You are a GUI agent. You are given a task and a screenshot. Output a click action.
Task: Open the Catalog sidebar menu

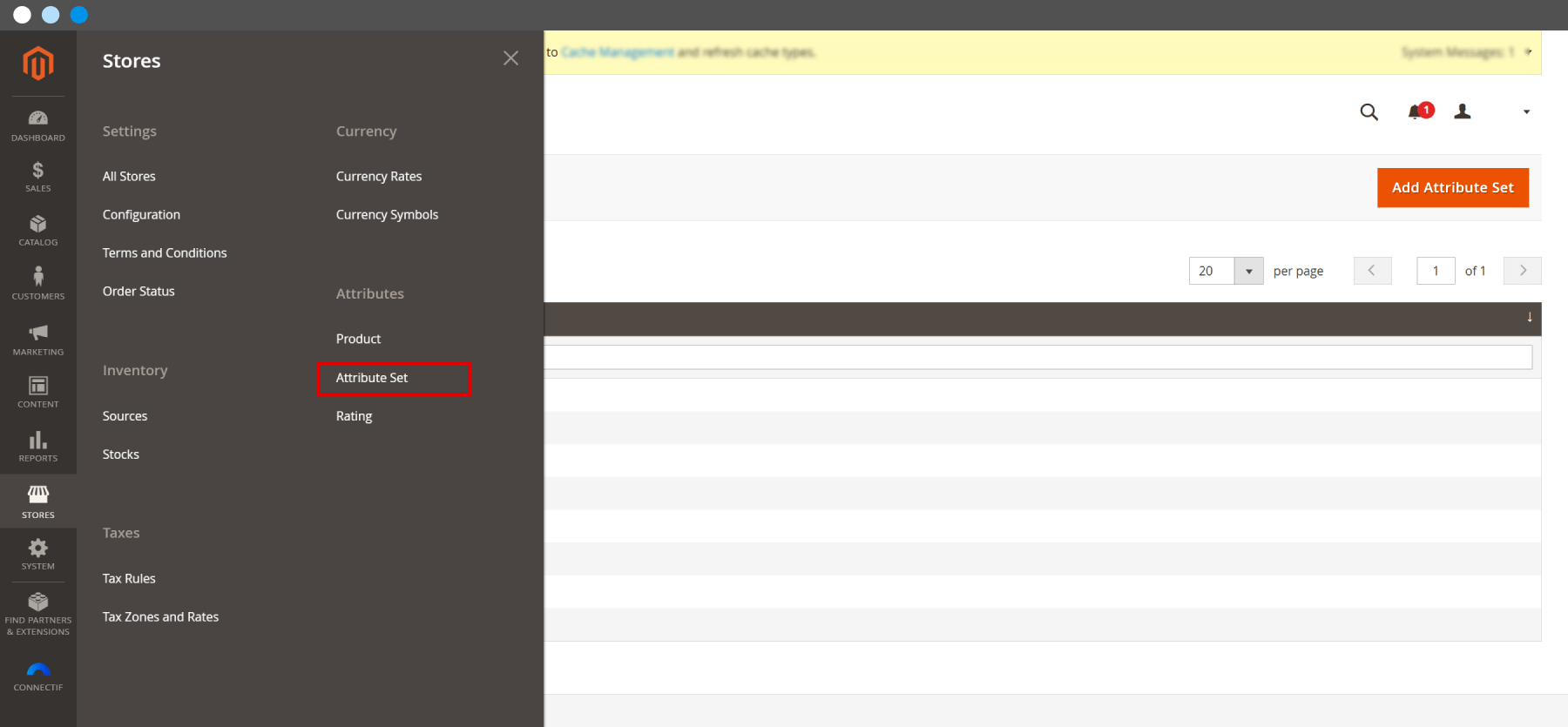coord(38,231)
